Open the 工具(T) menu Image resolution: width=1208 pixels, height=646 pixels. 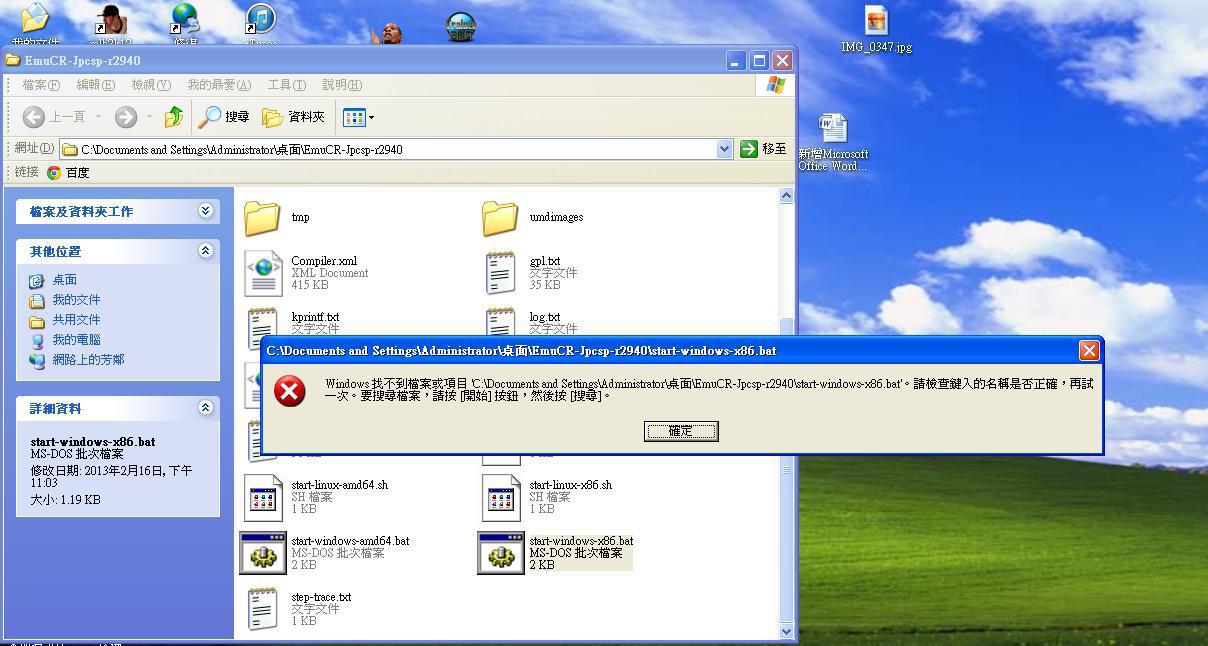(x=286, y=85)
